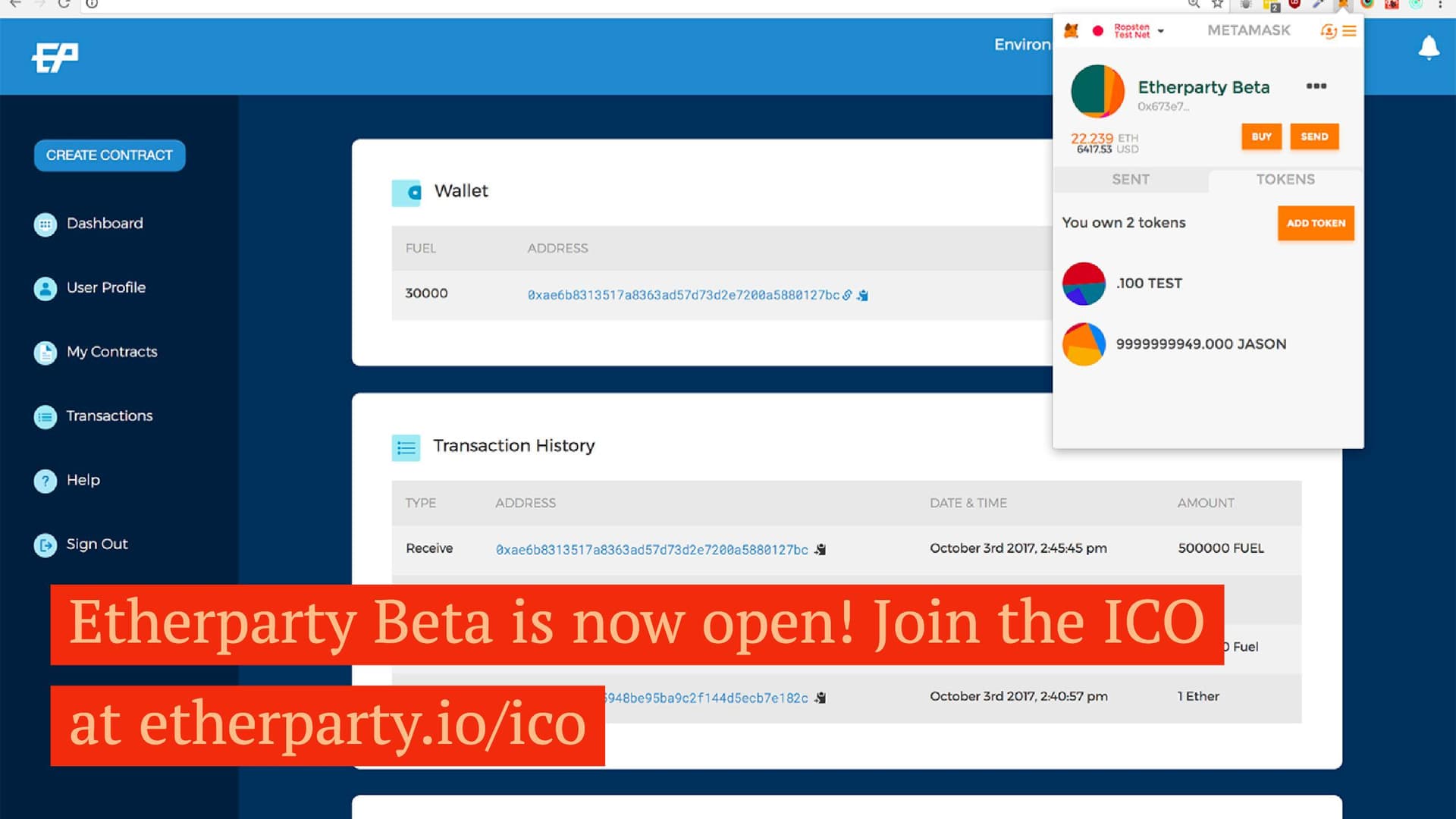Screen dimensions: 1456x819
Task: Open My Contracts via its sidebar icon
Action: coord(46,353)
